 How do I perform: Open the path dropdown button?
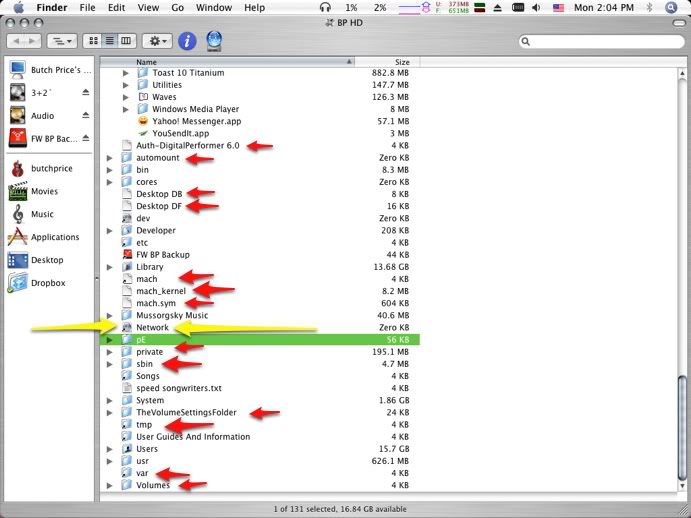point(62,41)
